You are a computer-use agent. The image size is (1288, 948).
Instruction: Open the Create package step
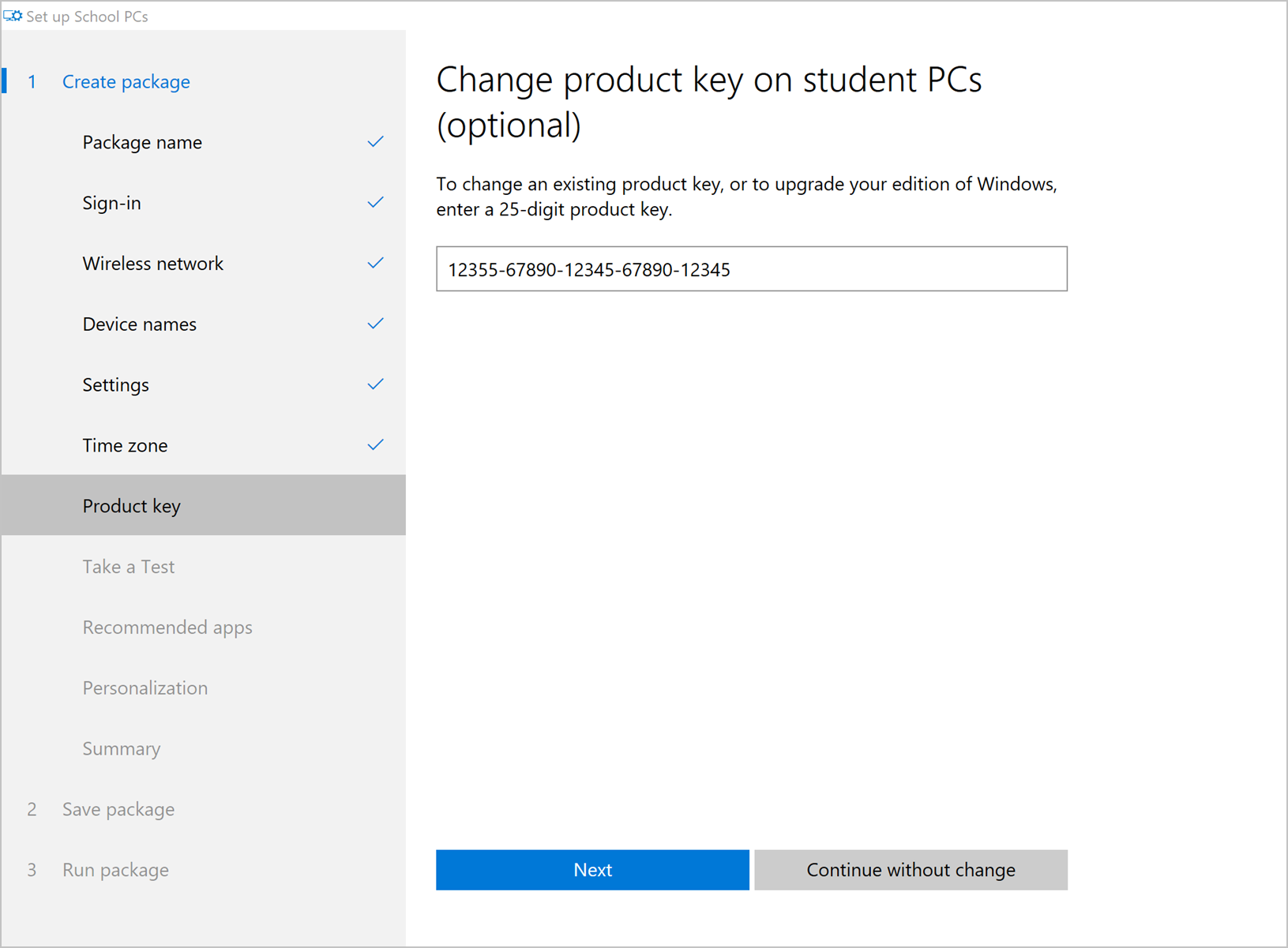pyautogui.click(x=126, y=82)
